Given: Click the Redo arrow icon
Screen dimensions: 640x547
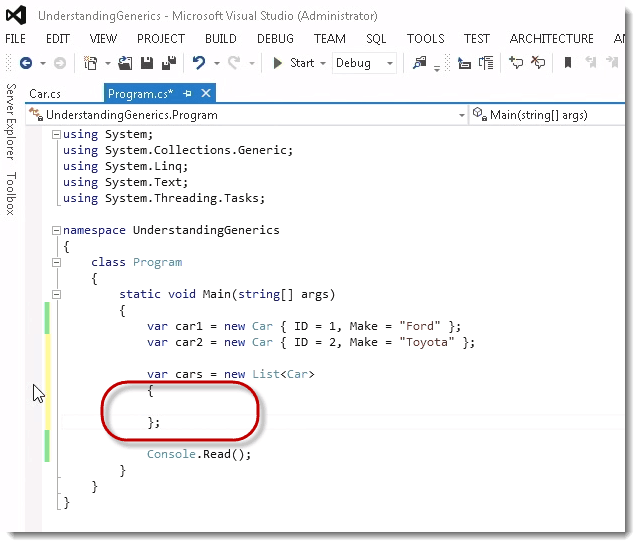Looking at the screenshot, I should (234, 63).
